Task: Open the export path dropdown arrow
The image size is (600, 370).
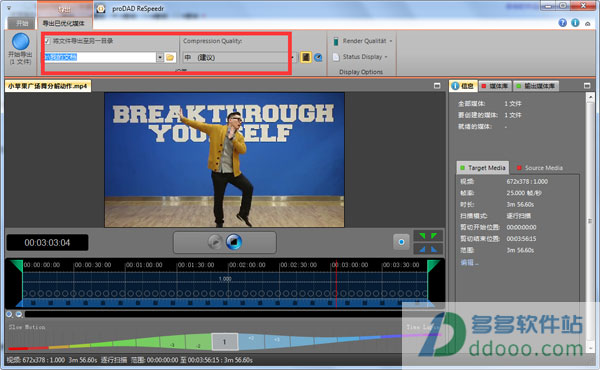Action: pos(160,57)
